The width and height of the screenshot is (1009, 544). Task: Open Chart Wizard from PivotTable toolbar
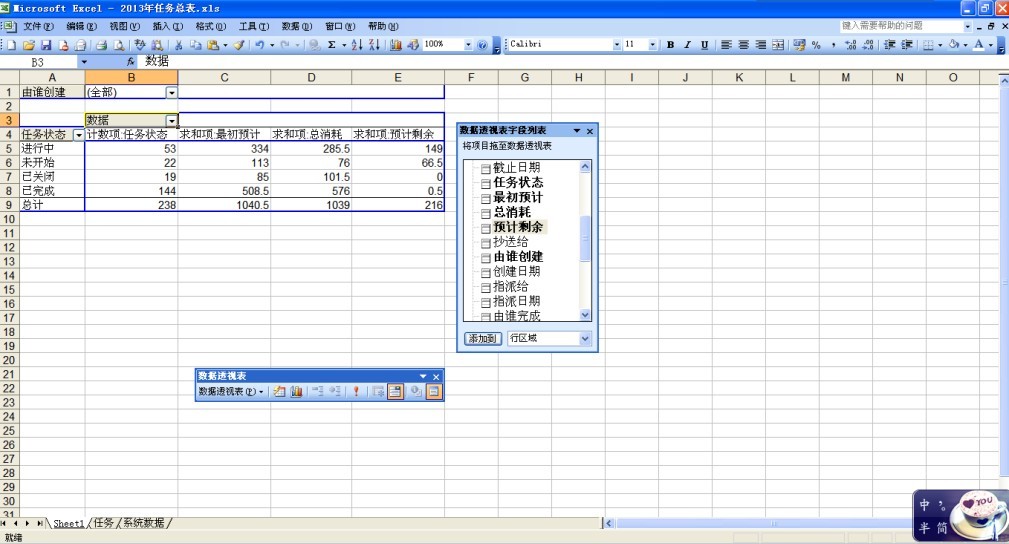(x=297, y=392)
